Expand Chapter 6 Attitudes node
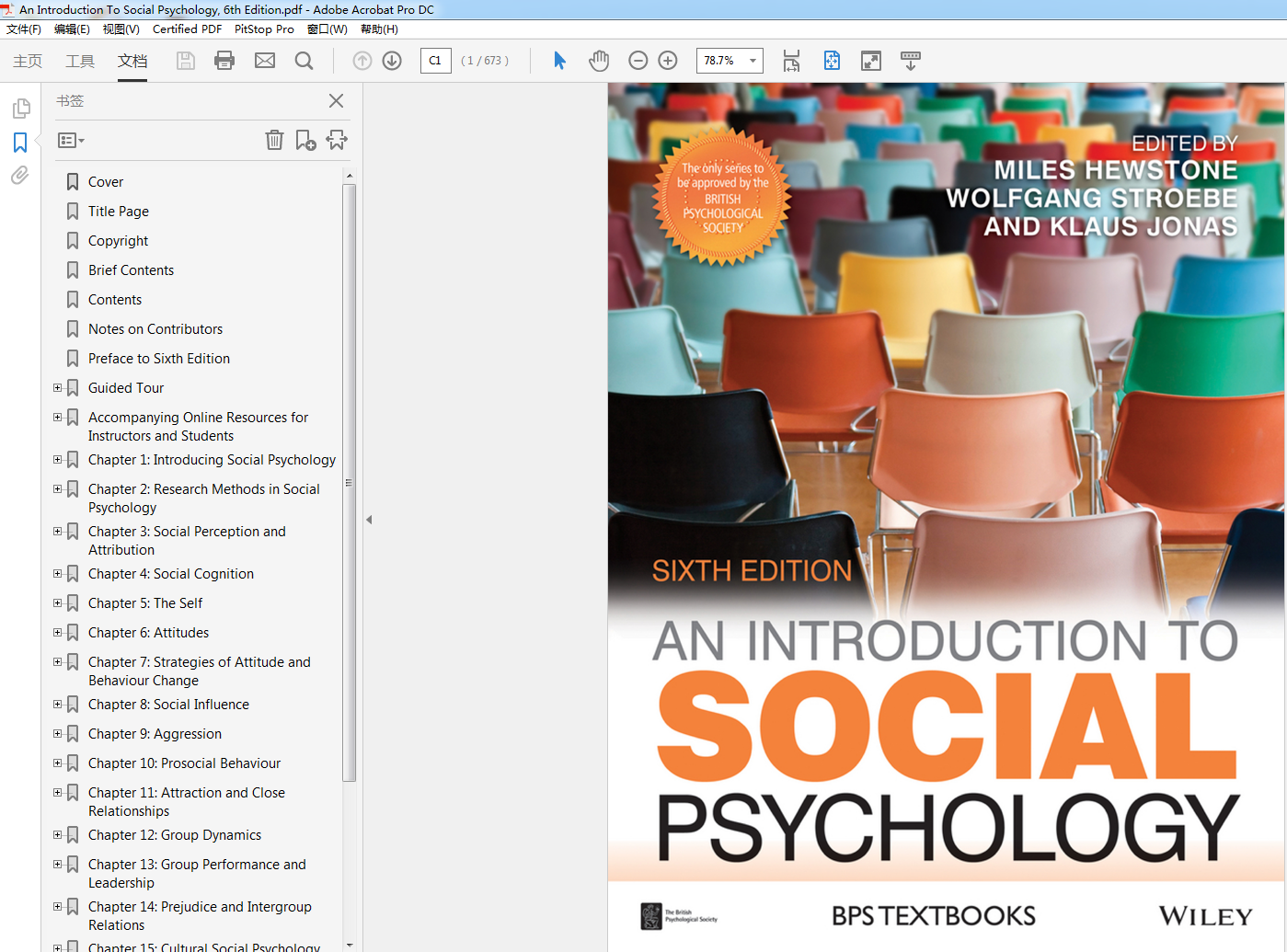This screenshot has height=952, width=1287. pyautogui.click(x=57, y=633)
